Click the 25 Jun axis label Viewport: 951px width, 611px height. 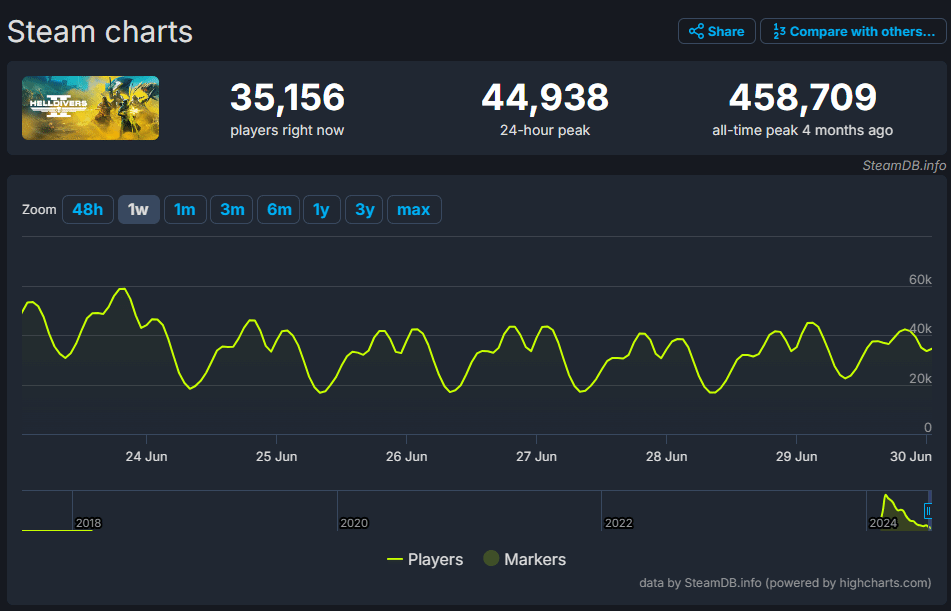tap(277, 456)
